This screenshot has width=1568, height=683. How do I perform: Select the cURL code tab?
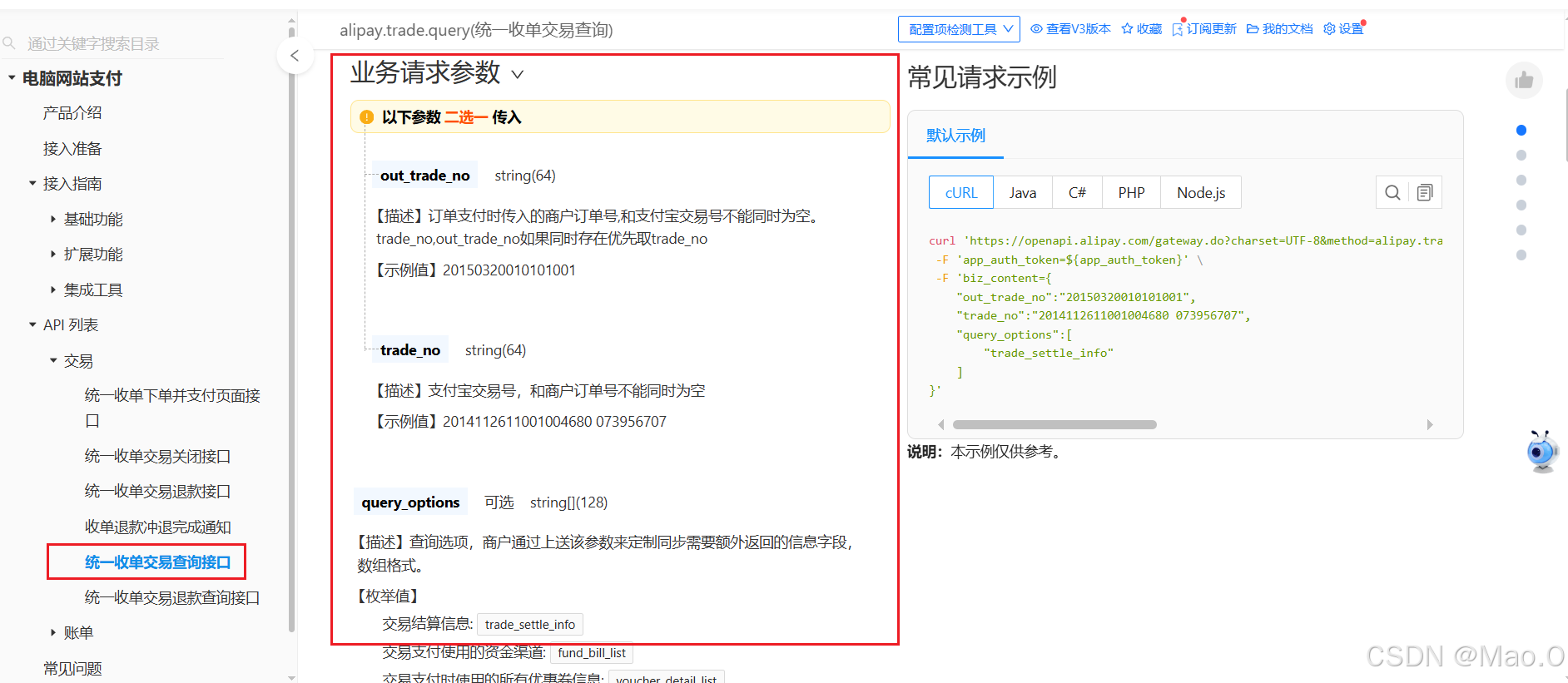961,193
